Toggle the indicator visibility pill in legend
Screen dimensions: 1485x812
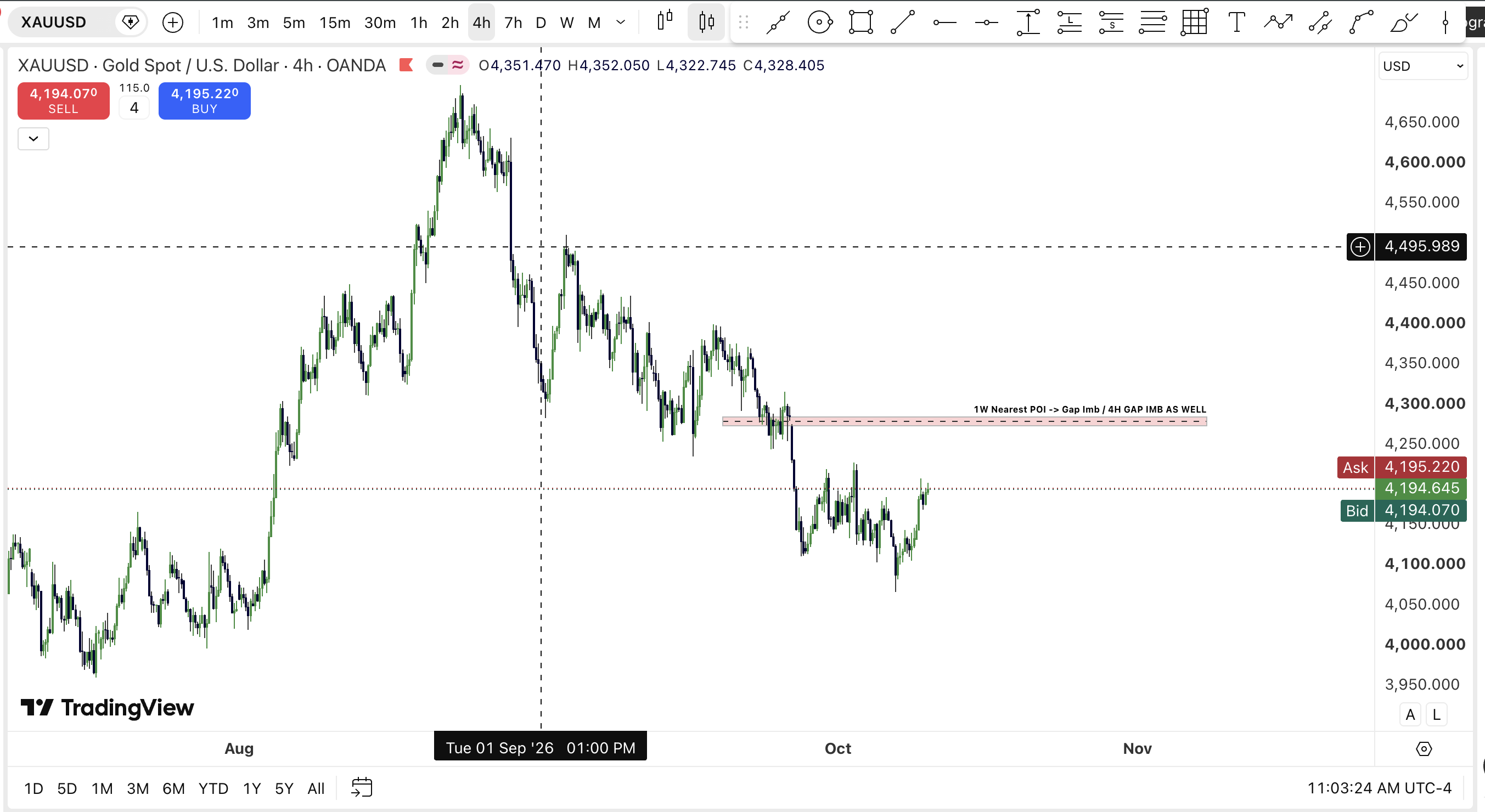pos(447,65)
